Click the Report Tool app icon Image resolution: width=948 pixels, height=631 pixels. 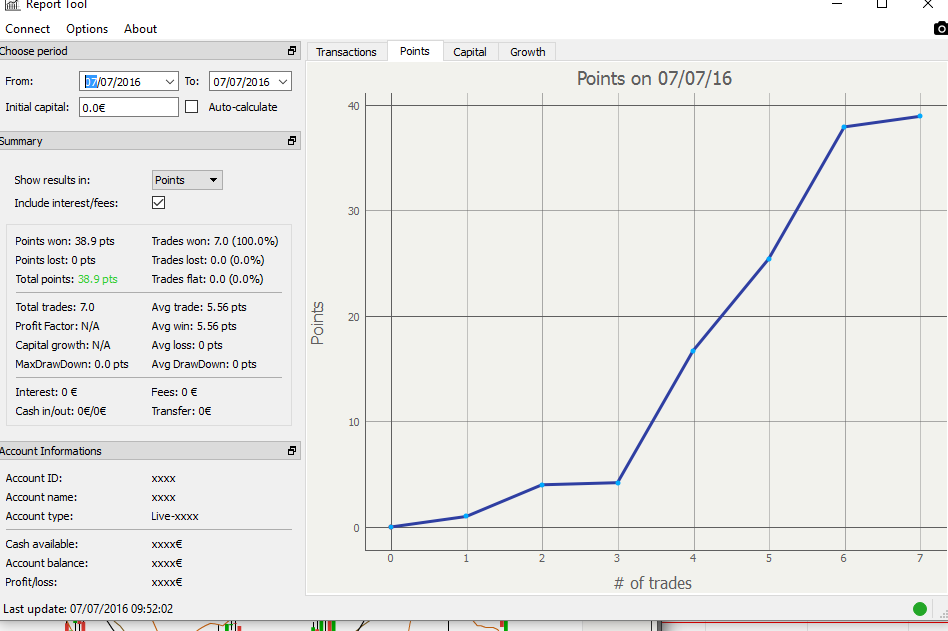[11, 5]
